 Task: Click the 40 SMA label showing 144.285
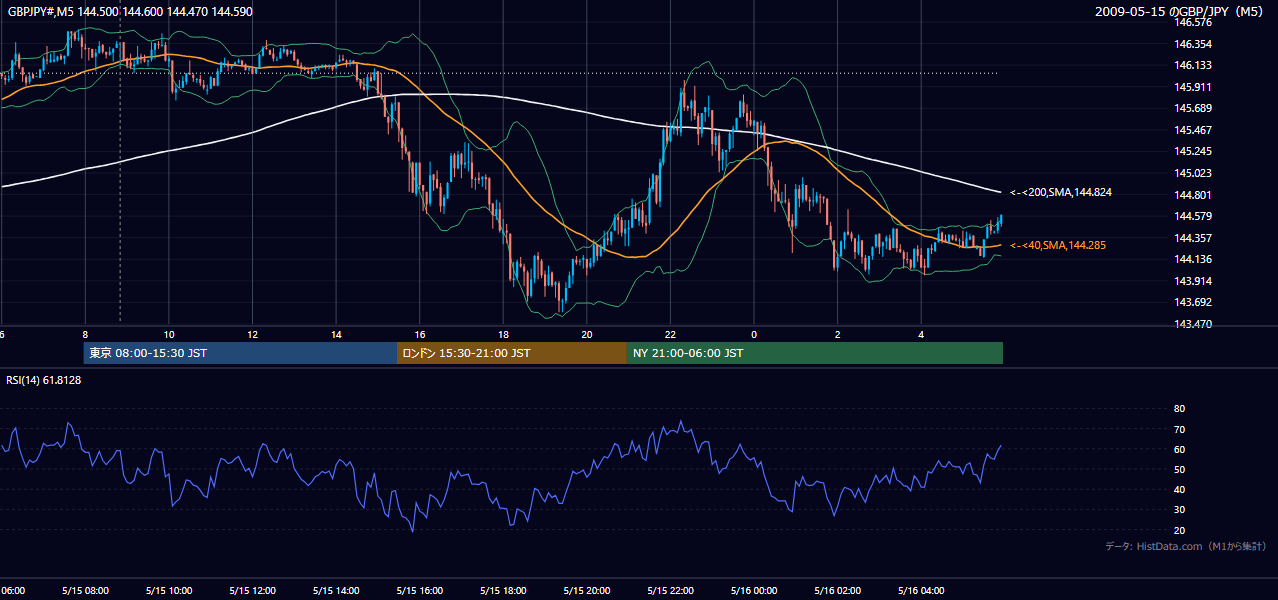[1058, 245]
